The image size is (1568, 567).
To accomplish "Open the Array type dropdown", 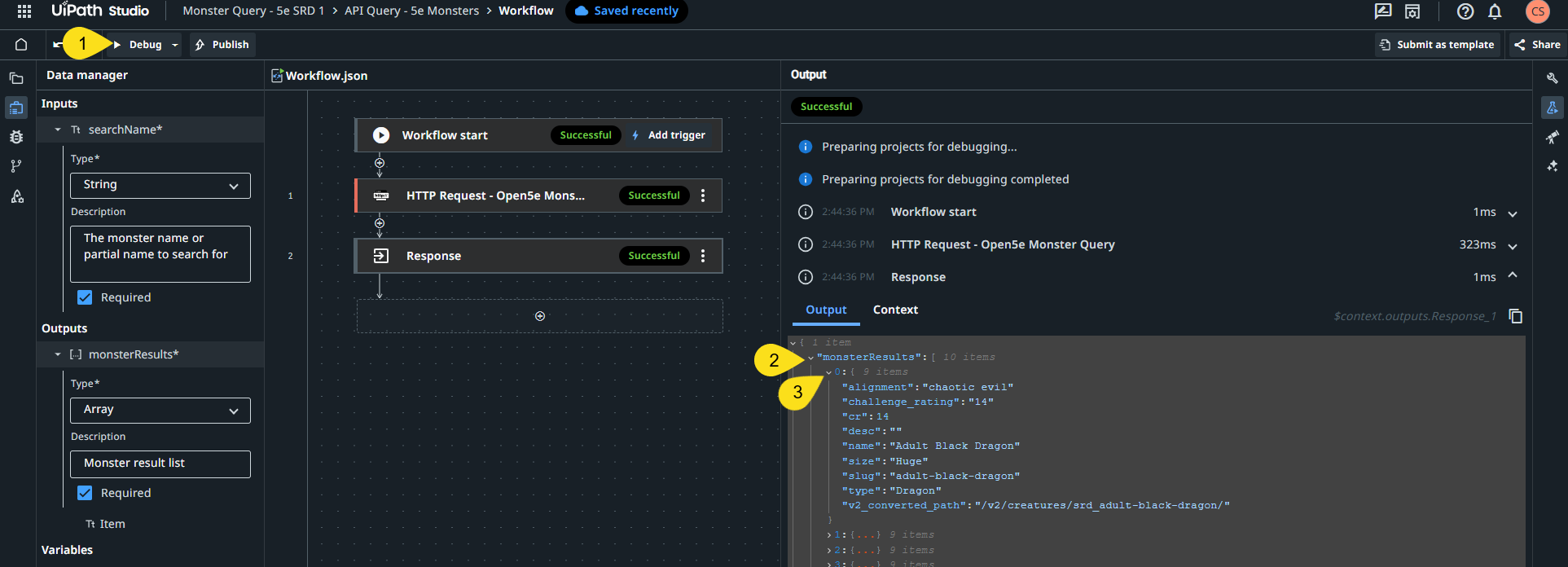I will click(160, 410).
